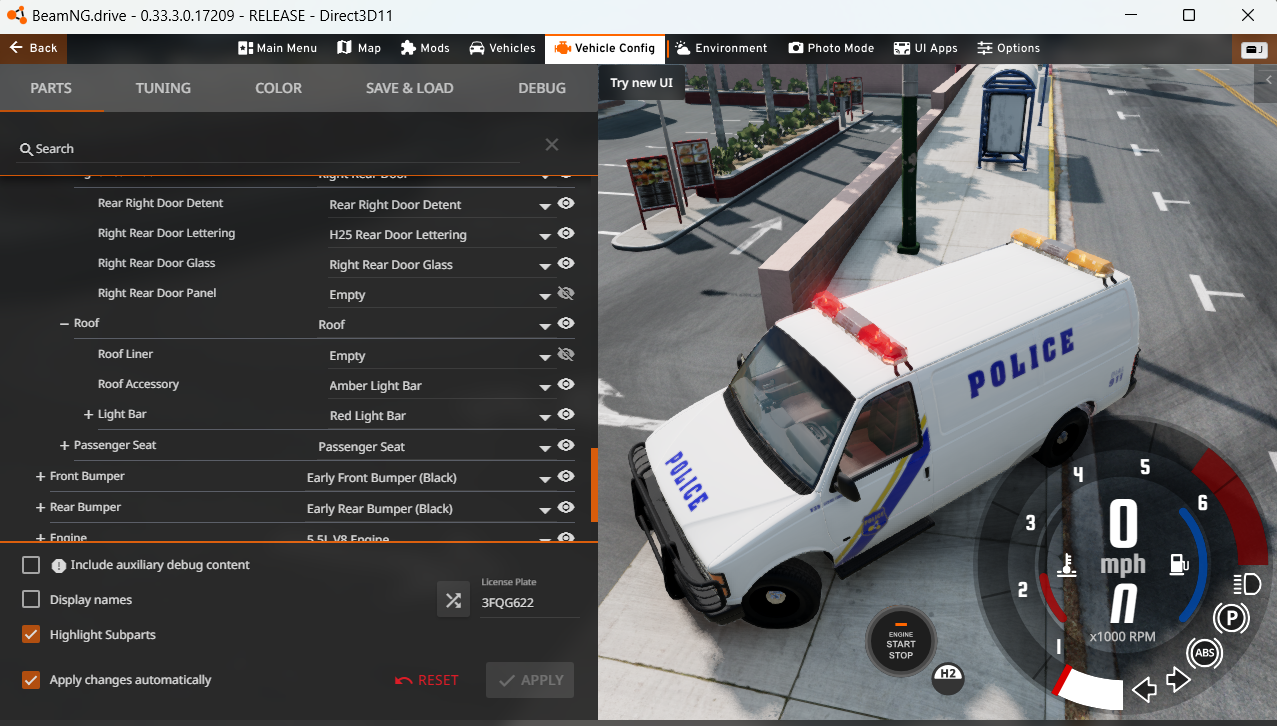1277x726 pixels.
Task: Select the Vehicle Config menu item
Action: (605, 48)
